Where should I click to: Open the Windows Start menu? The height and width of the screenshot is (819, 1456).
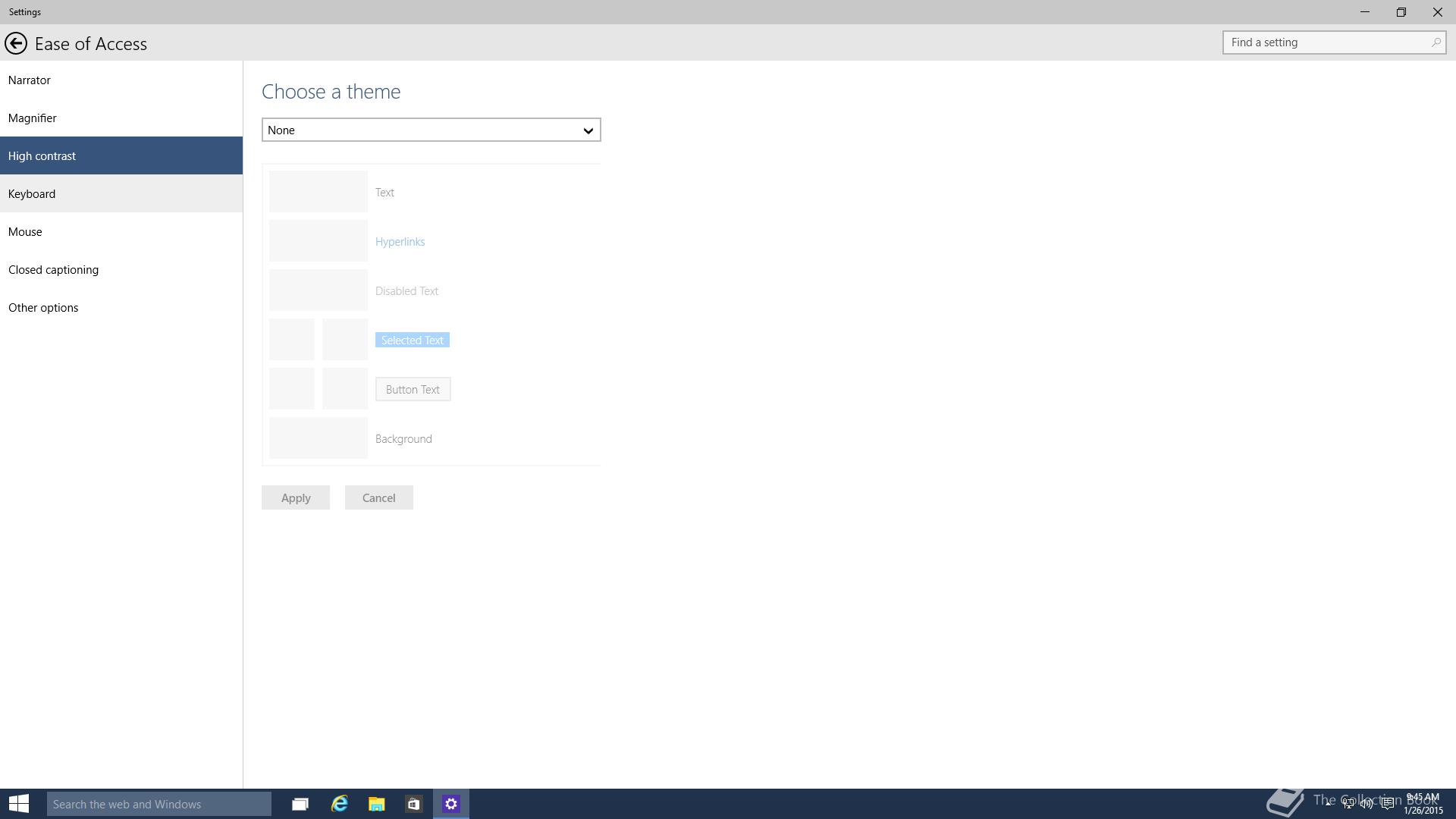[19, 804]
